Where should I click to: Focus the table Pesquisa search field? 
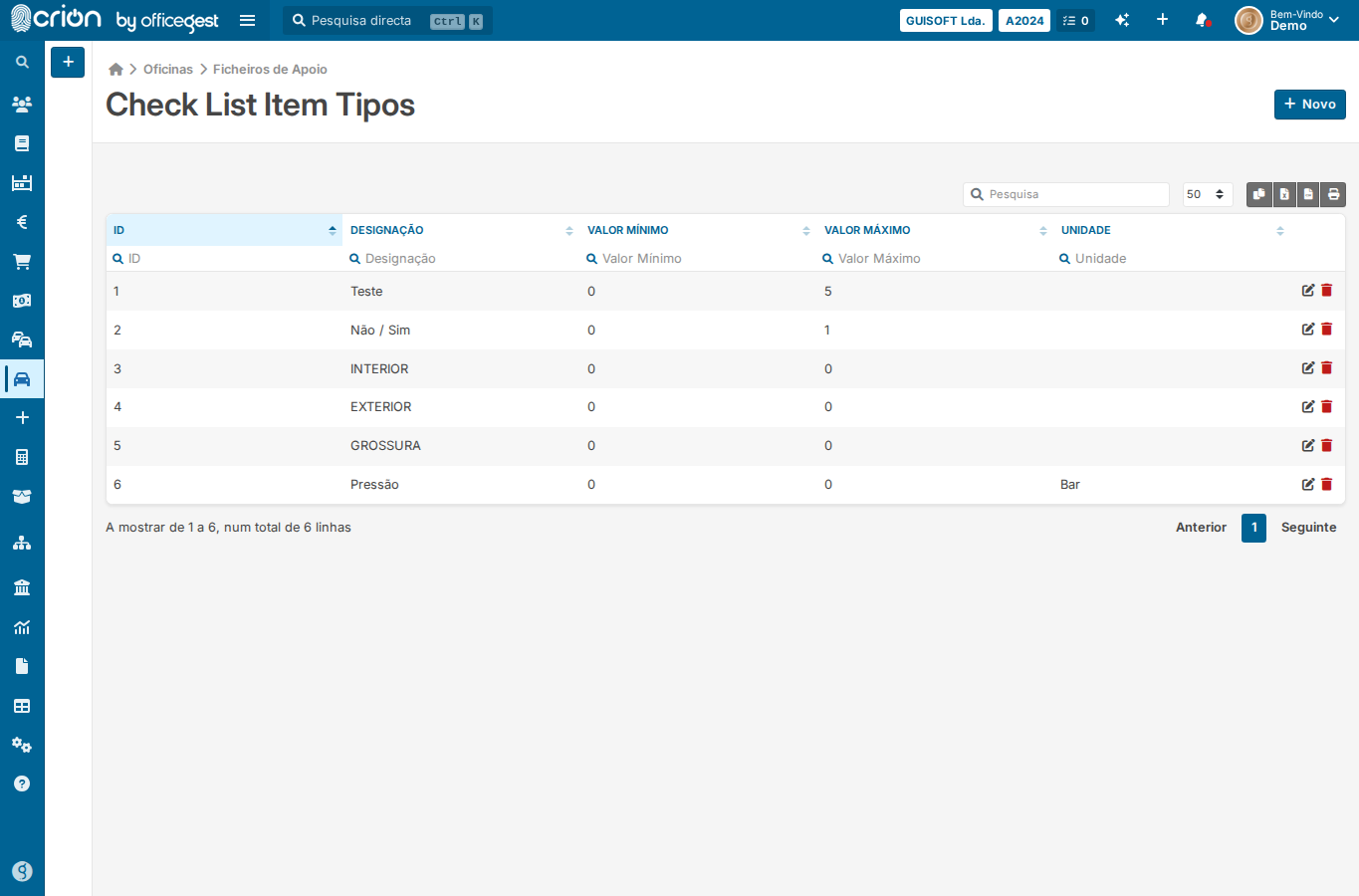coord(1066,194)
